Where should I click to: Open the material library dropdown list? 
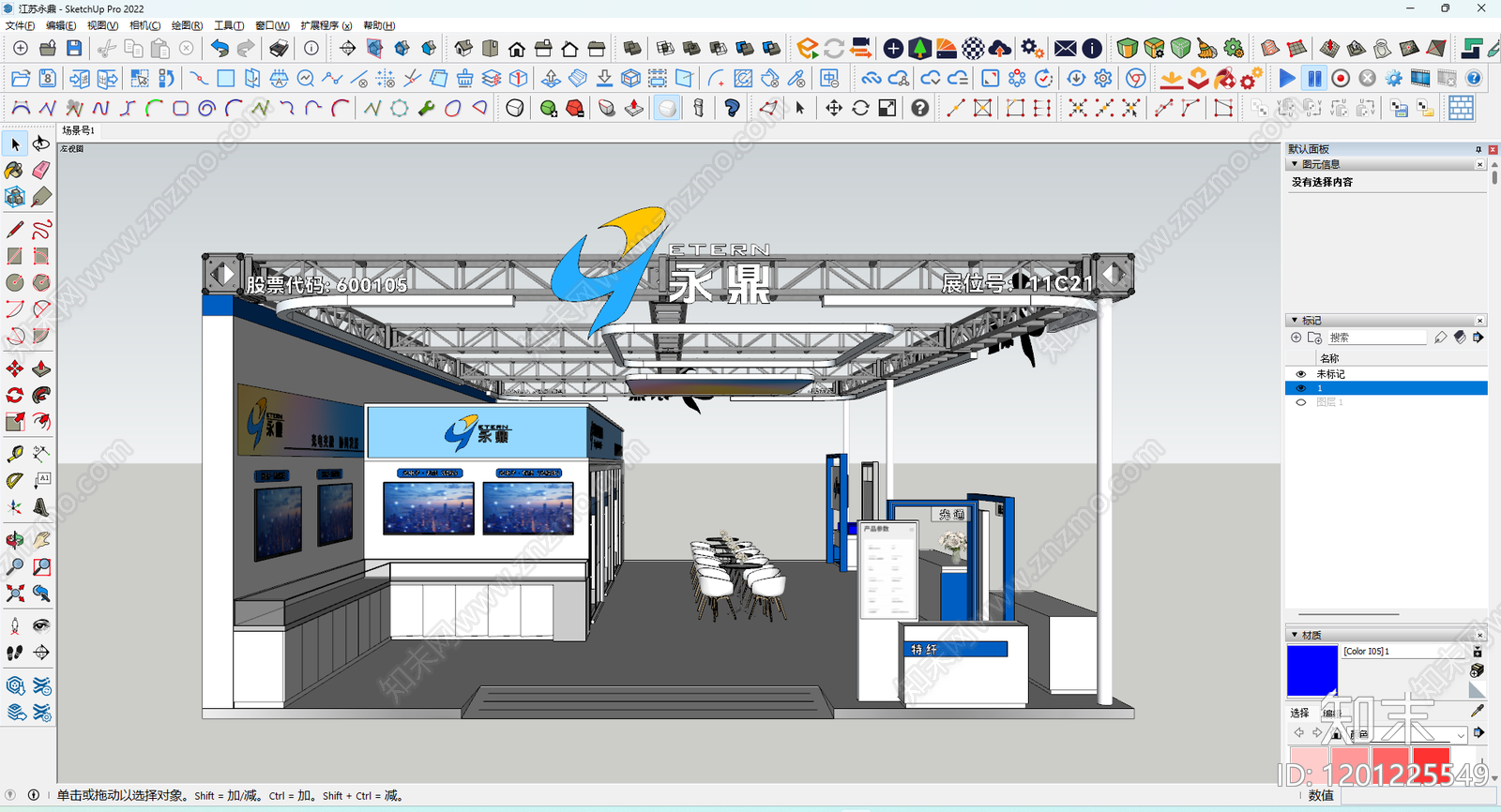pos(1460,735)
